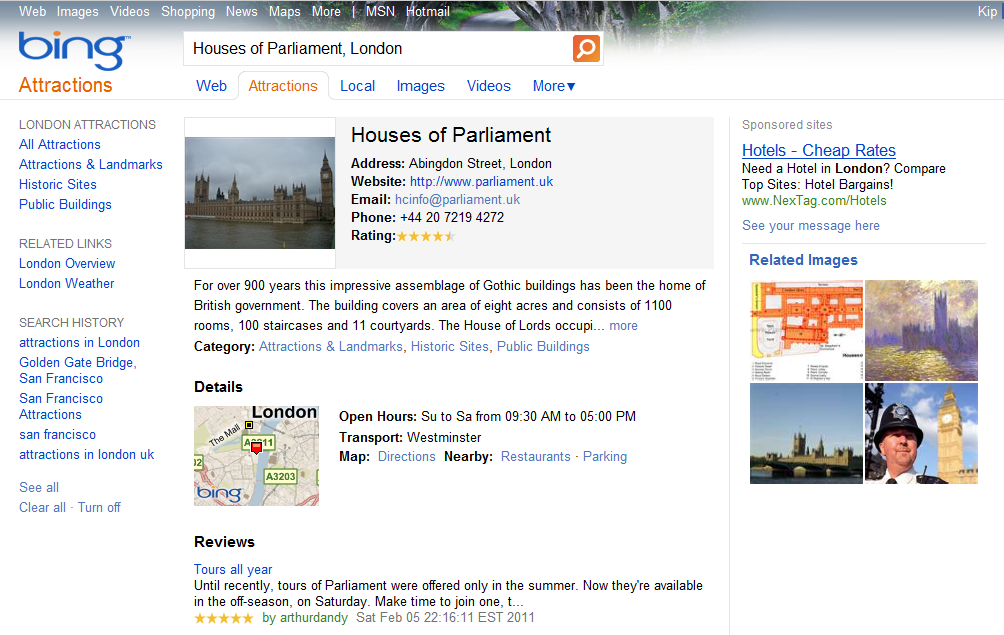Open Public Buildings category link

(543, 347)
